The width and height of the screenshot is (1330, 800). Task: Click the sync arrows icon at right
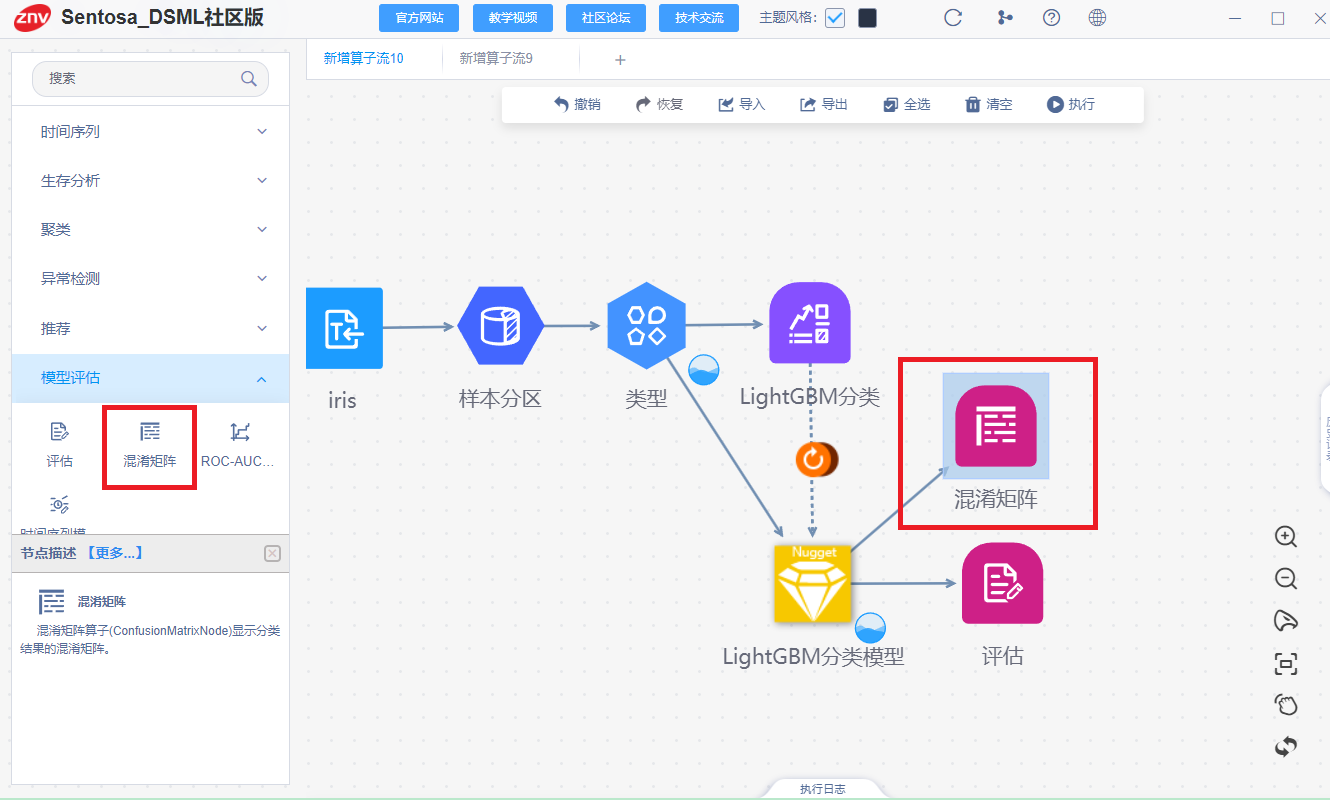1286,746
